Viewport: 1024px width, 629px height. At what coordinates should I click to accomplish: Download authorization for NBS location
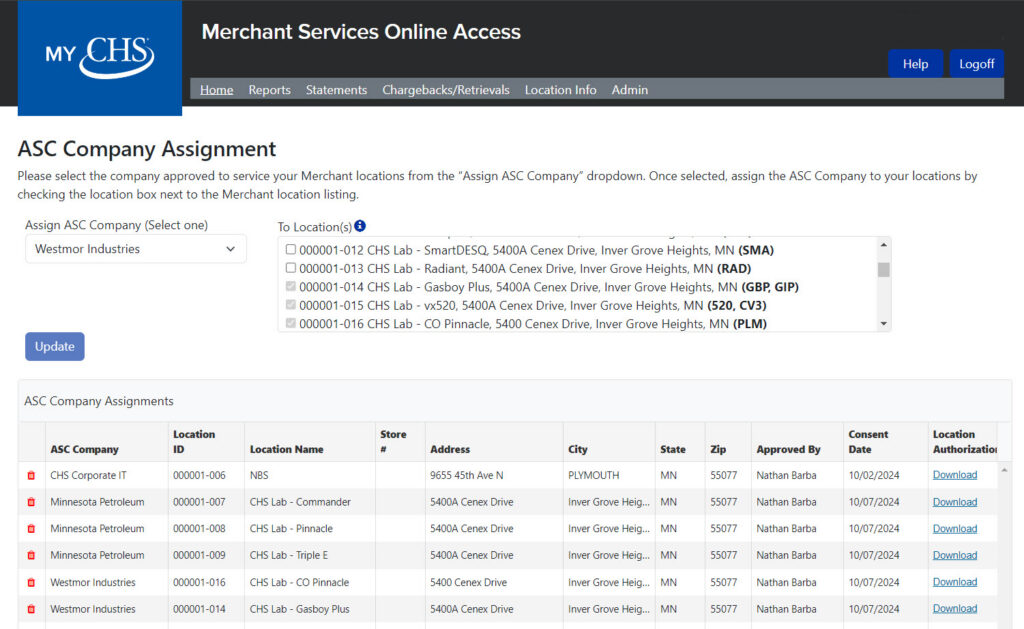(954, 475)
